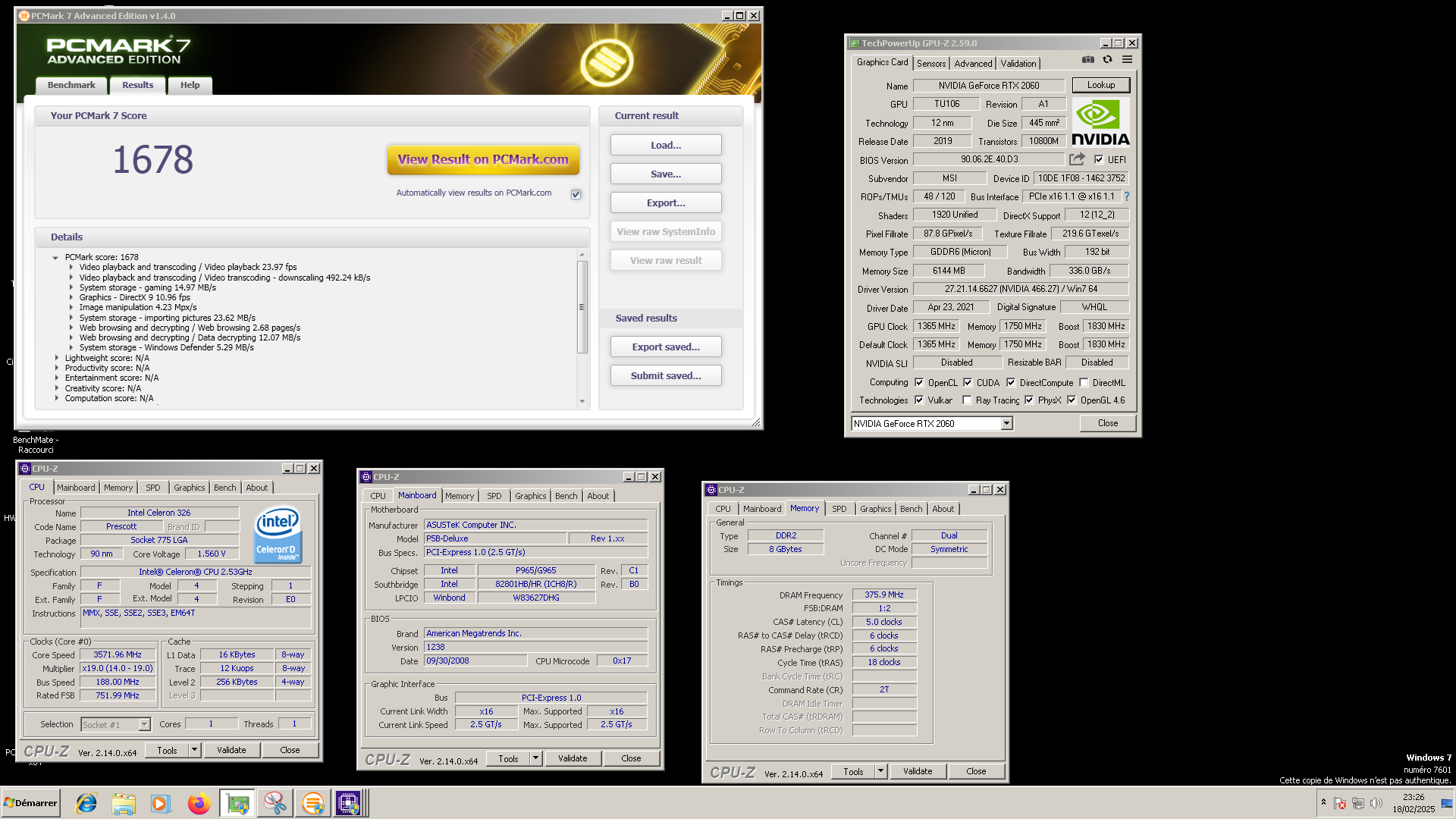
Task: Open the GPU selection dropdown in GPU-Z
Action: tap(1006, 423)
